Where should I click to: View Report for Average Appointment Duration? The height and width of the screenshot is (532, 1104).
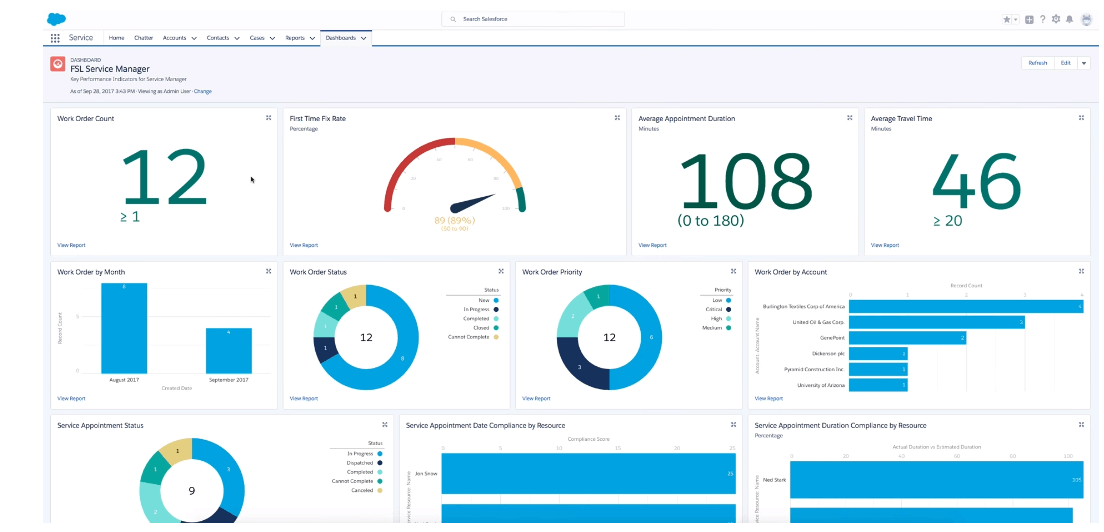653,246
